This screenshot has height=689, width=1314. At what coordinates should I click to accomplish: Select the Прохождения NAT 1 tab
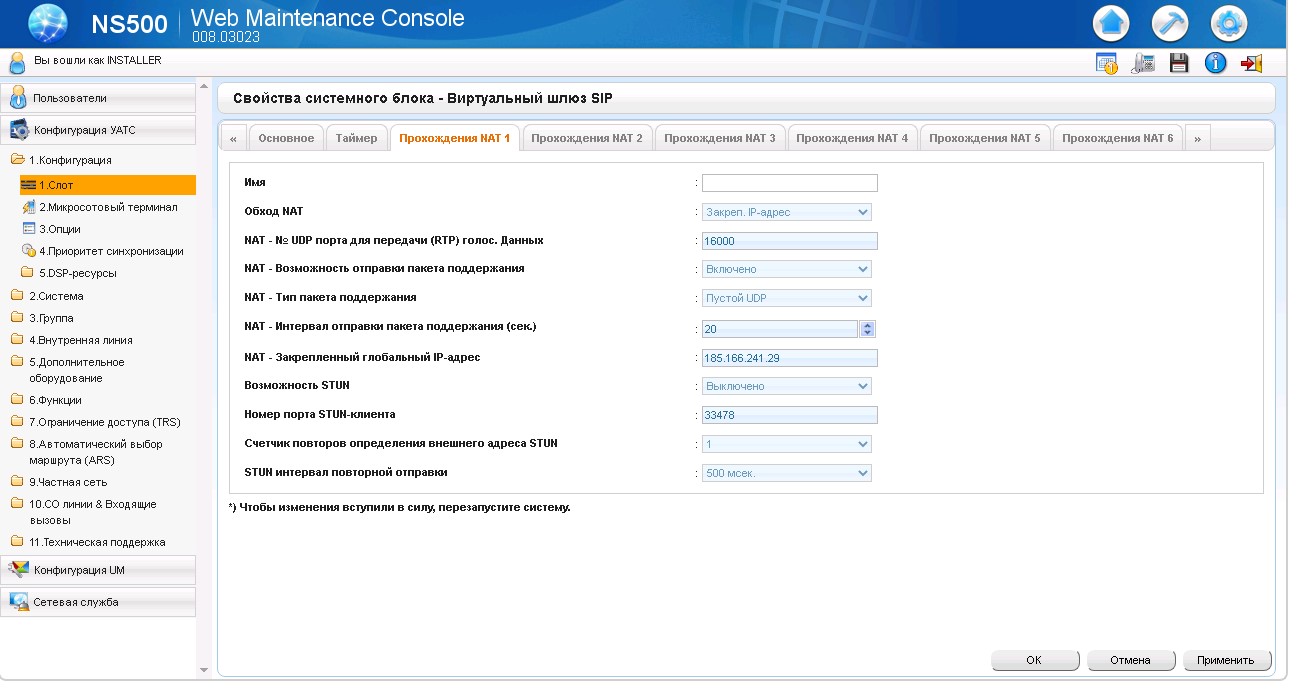(455, 138)
